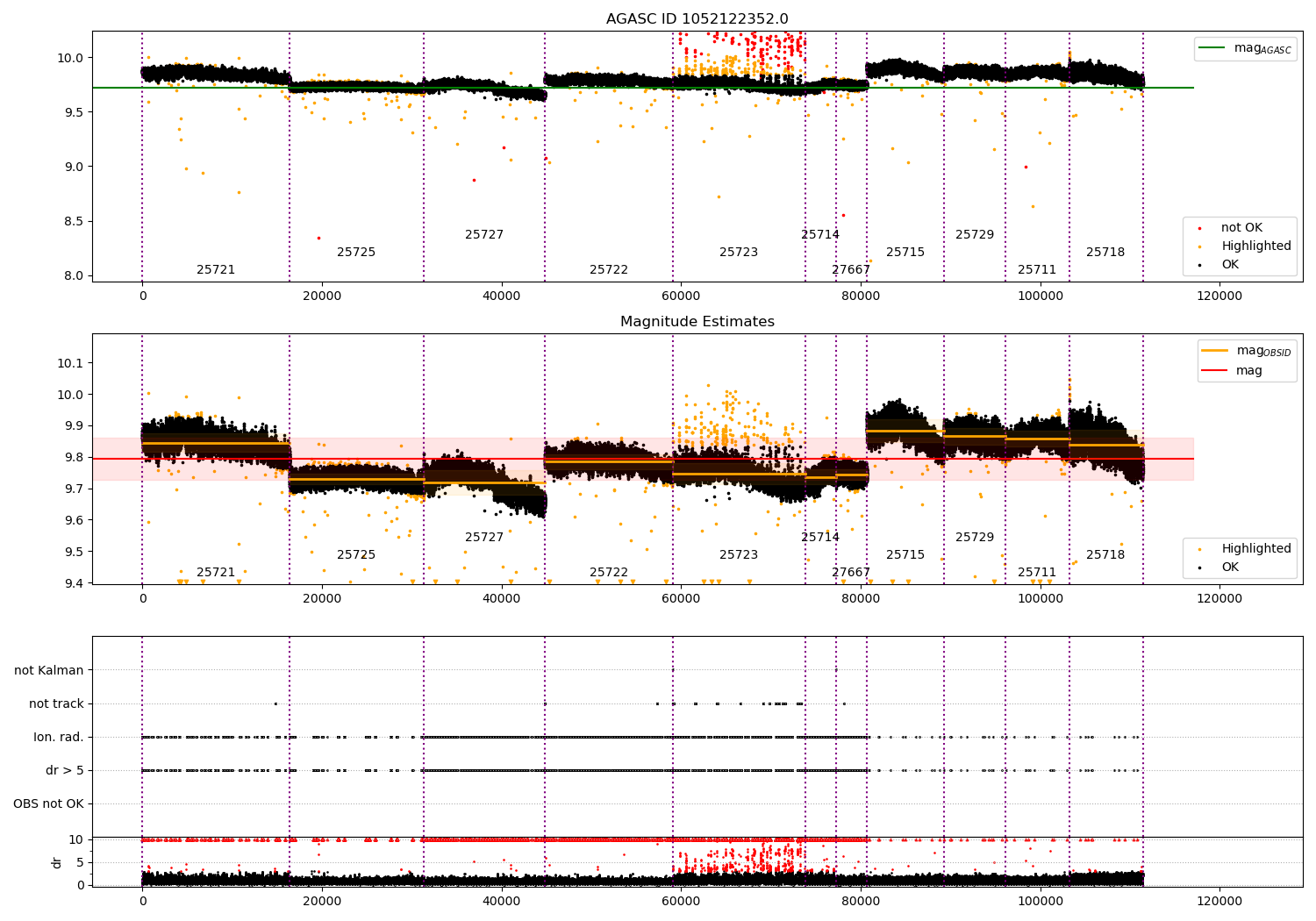Click obsid 25714 in Magnitude Estimates plot
Viewport: 1316px width, 921px height.
[x=820, y=537]
